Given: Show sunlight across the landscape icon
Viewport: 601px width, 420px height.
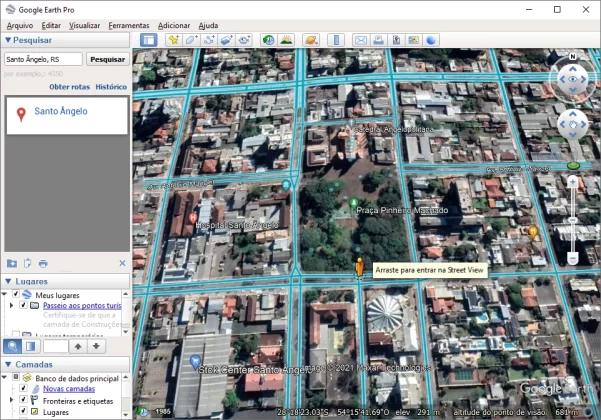Looking at the screenshot, I should click(x=286, y=40).
